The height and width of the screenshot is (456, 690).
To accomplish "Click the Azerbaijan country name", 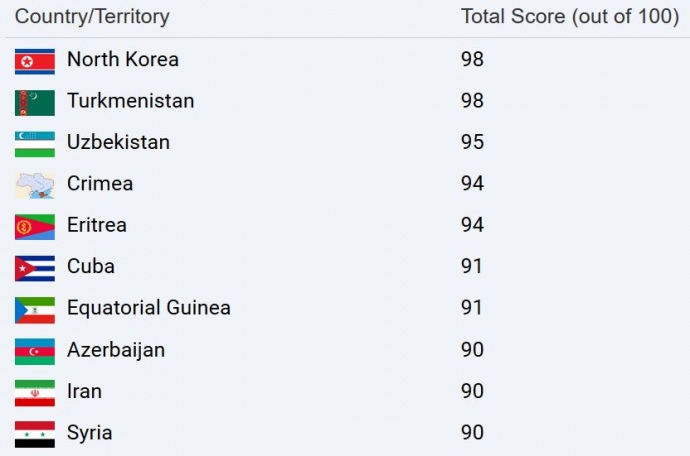I will click(x=116, y=350).
